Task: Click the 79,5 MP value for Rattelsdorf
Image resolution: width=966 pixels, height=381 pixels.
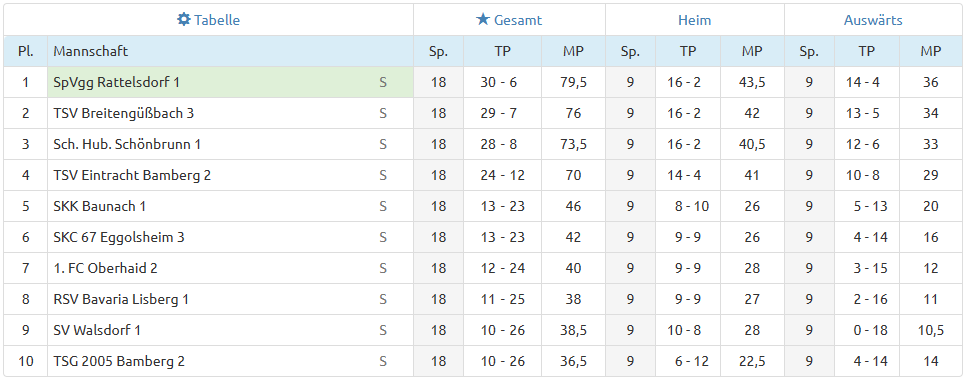Action: [573, 83]
